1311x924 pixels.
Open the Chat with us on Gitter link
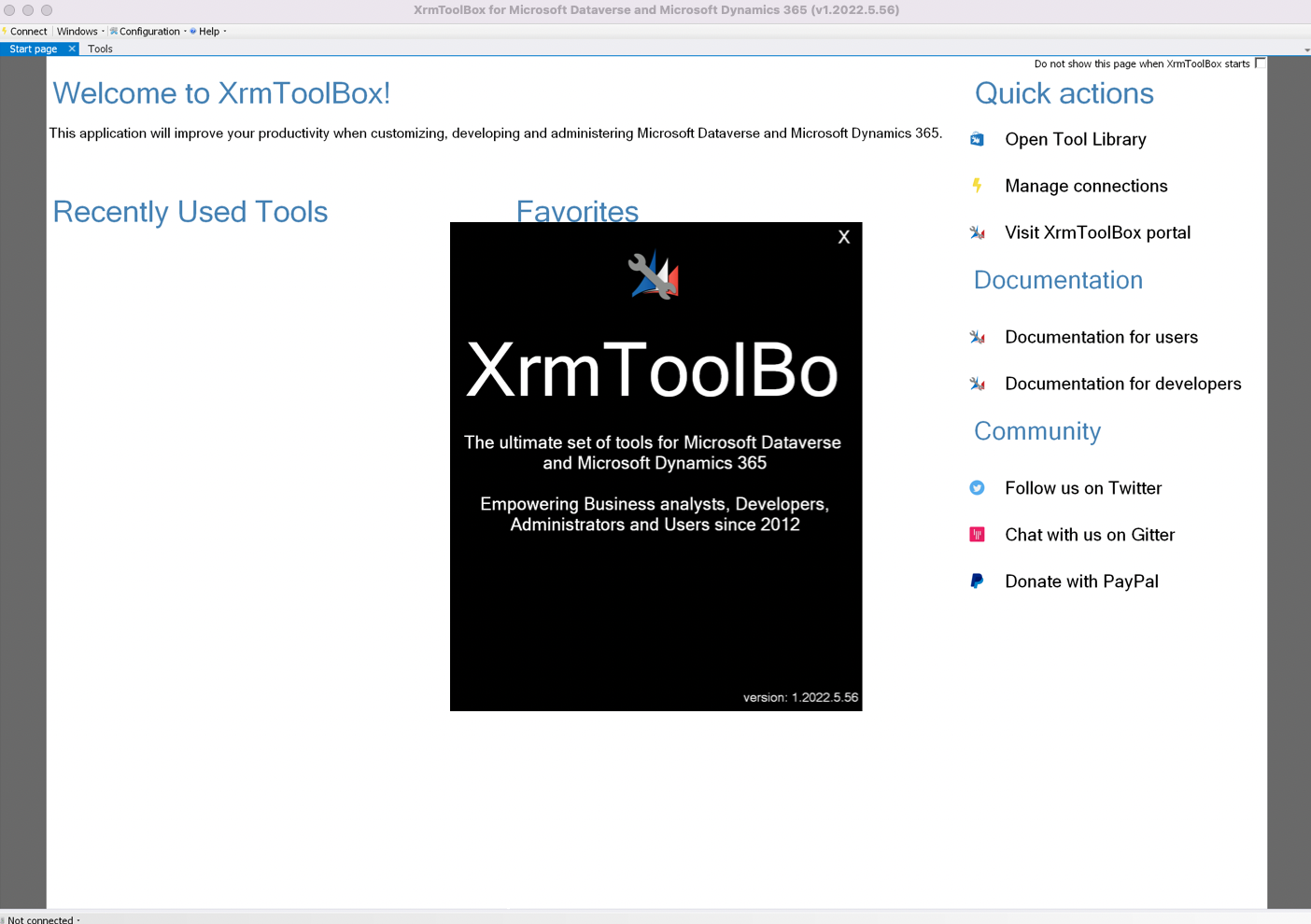[x=1089, y=535]
